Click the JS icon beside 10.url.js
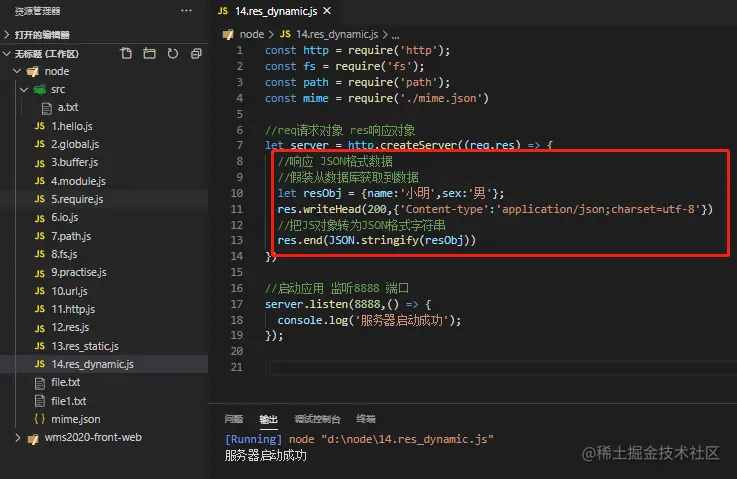This screenshot has height=479, width=737. [40, 291]
